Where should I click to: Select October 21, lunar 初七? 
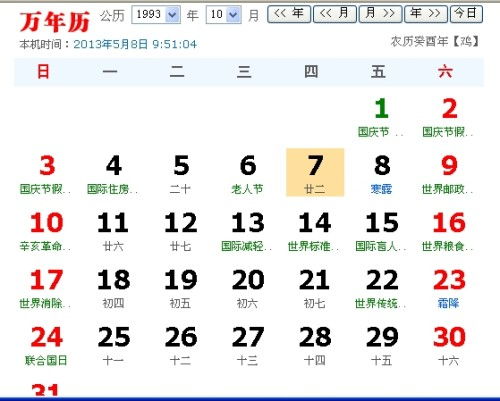click(x=315, y=289)
